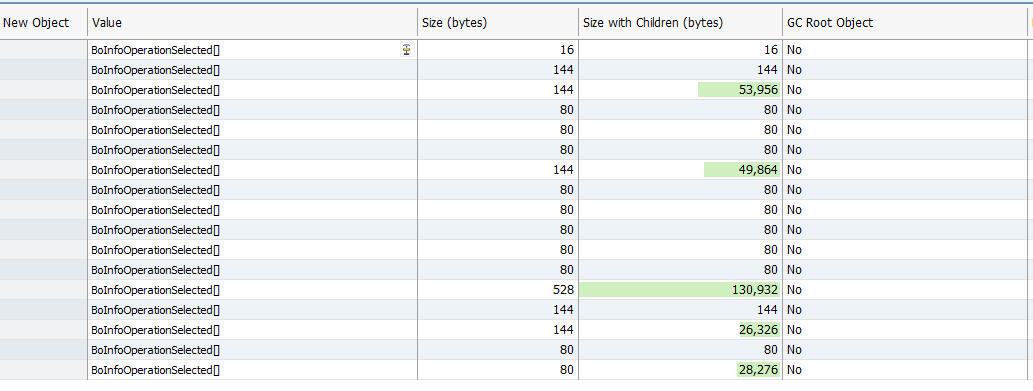Click BoInfoOperationSelected[] value in the last row
The width and height of the screenshot is (1033, 391).
155,370
